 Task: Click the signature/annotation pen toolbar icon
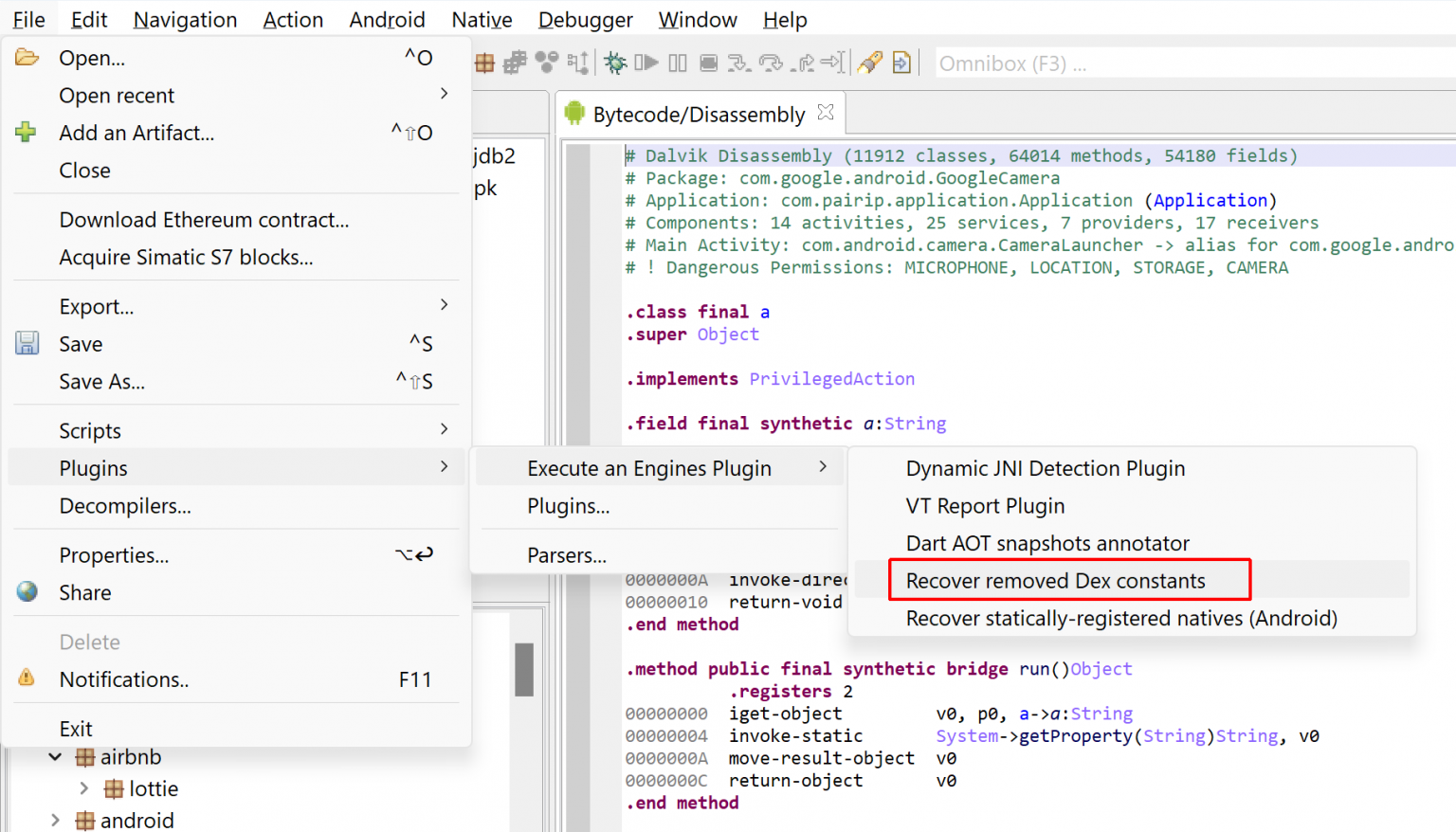(x=870, y=63)
